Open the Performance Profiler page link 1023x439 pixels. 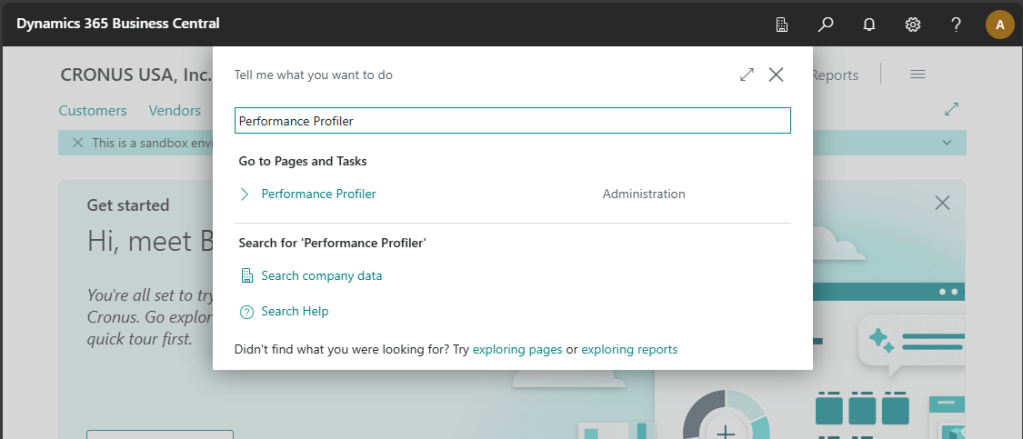coord(318,194)
